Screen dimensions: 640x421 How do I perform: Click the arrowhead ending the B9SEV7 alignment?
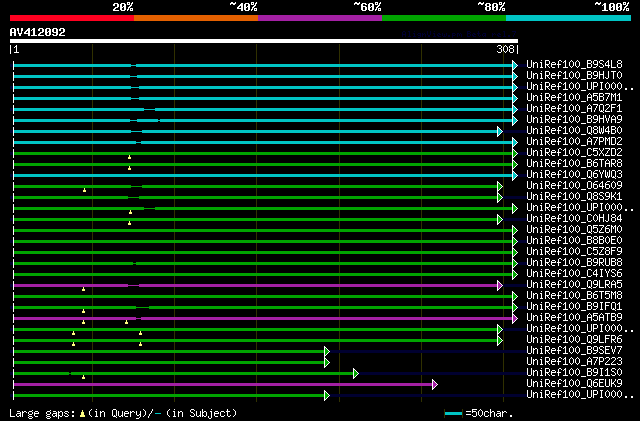click(x=327, y=352)
